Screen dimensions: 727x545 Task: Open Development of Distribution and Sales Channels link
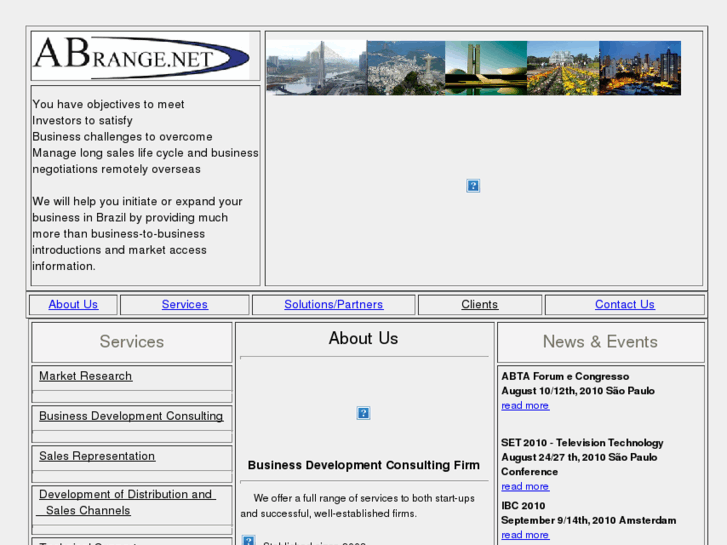point(126,502)
